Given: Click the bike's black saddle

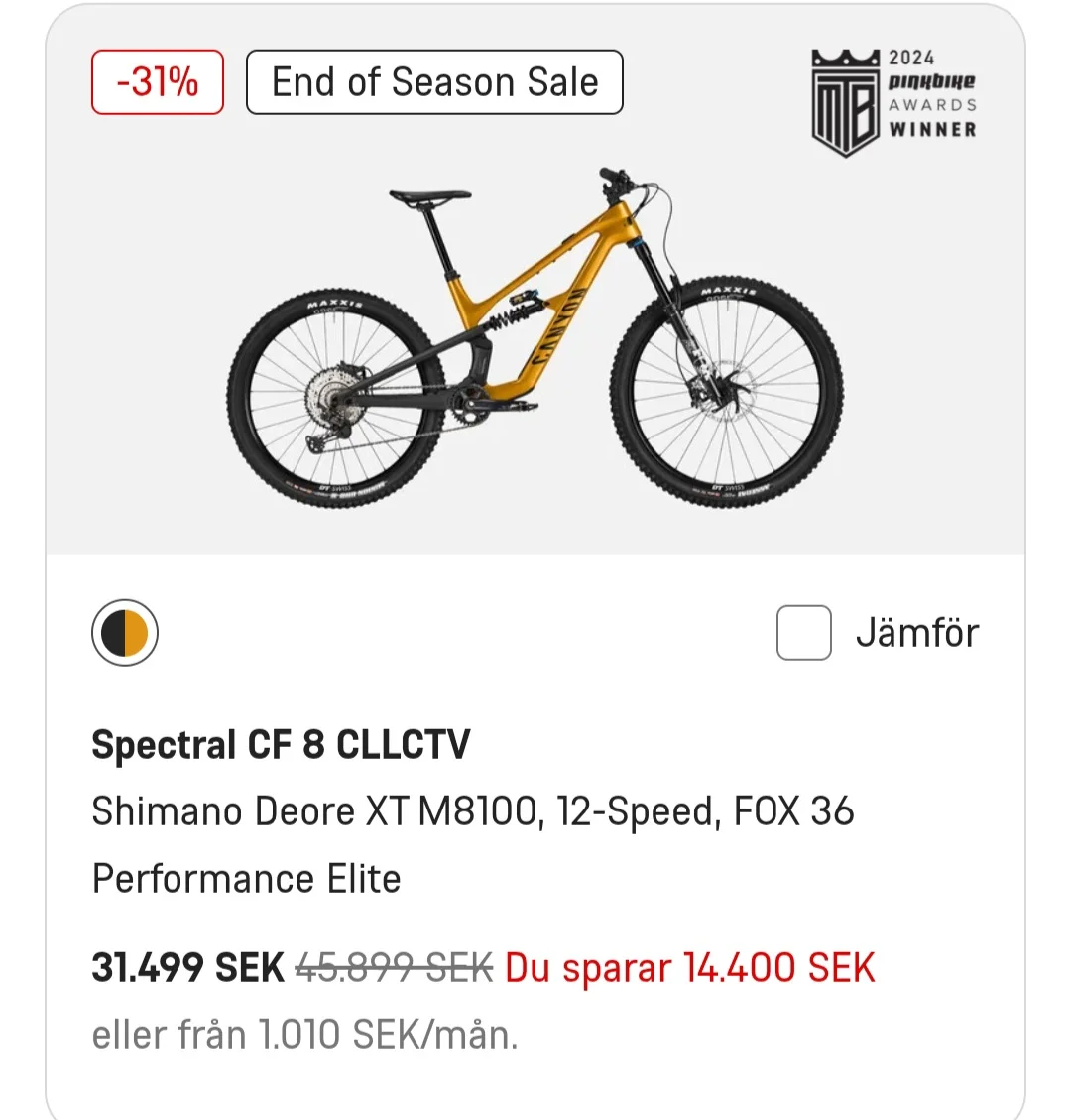Looking at the screenshot, I should pyautogui.click(x=429, y=197).
